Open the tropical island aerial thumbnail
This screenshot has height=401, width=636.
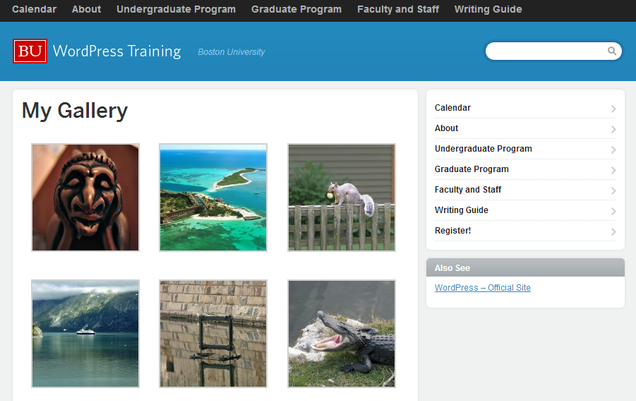tap(213, 197)
